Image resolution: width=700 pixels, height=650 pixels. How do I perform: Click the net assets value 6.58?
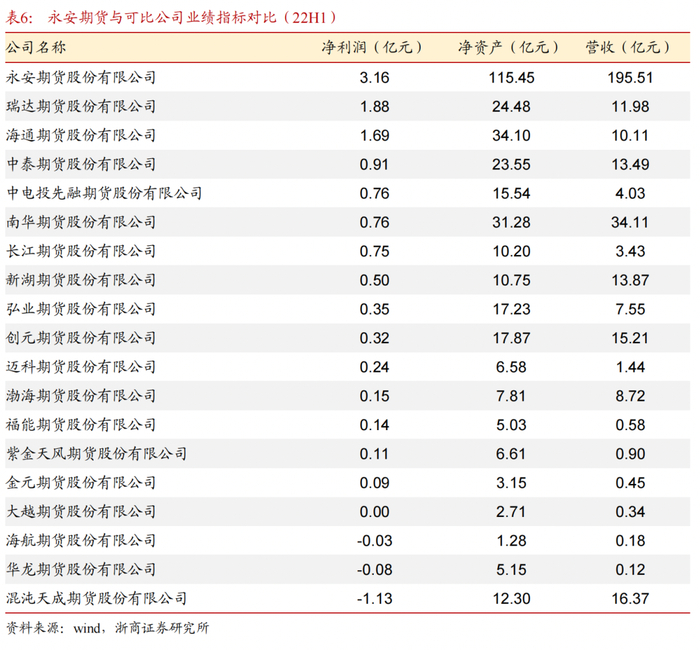coord(512,367)
